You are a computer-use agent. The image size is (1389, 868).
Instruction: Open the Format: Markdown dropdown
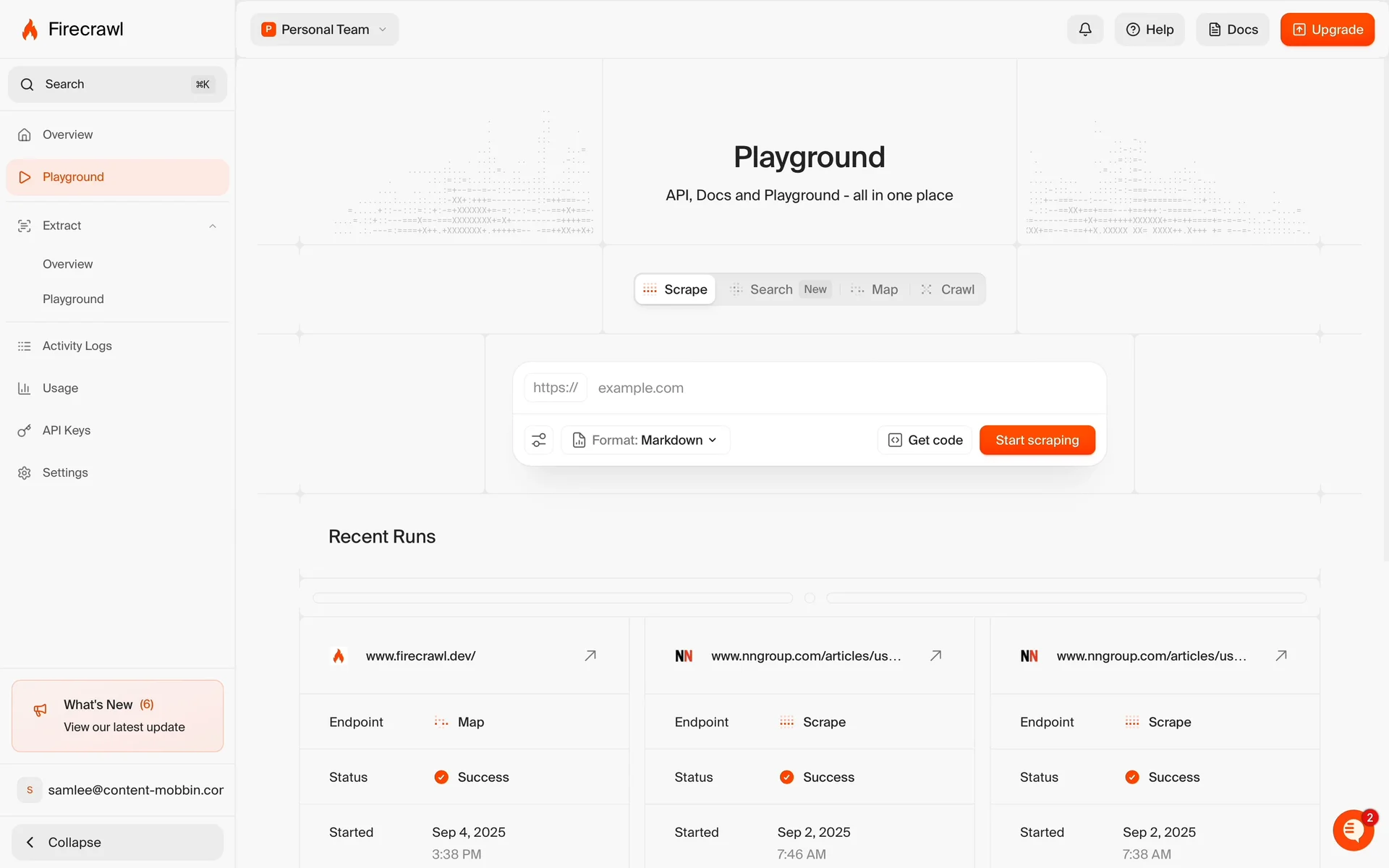tap(645, 440)
